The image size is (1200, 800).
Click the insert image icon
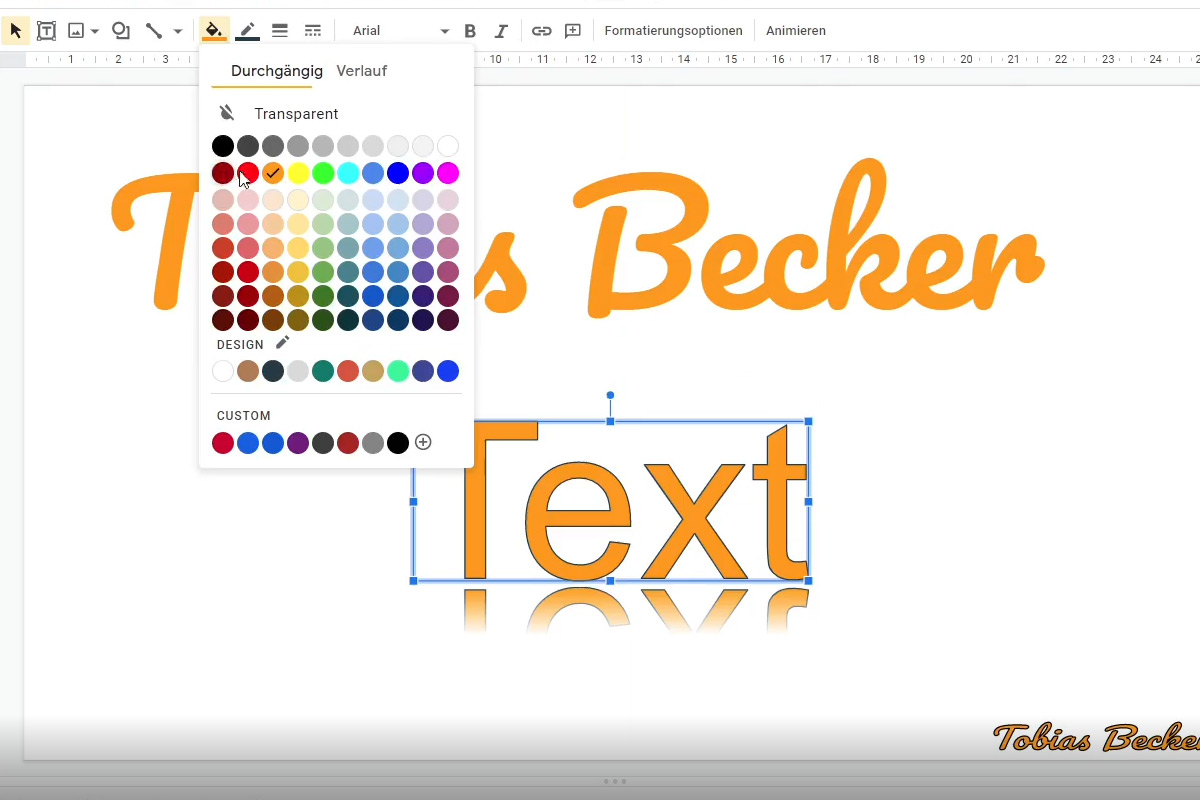[75, 31]
